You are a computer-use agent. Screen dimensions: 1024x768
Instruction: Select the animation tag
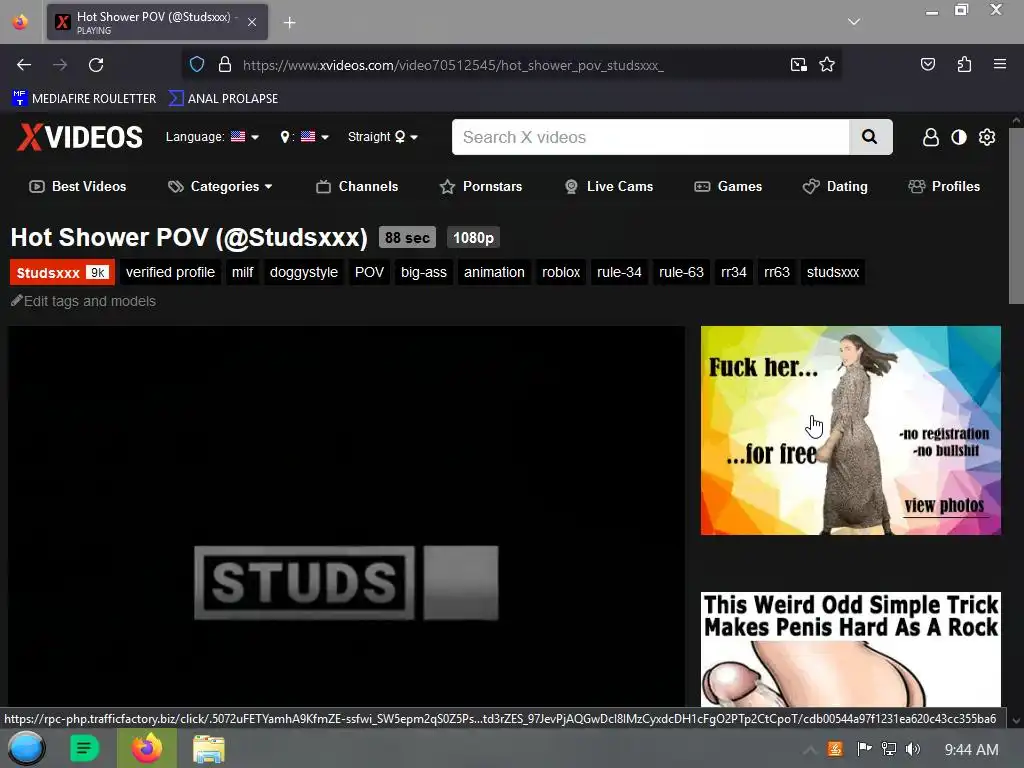[494, 272]
